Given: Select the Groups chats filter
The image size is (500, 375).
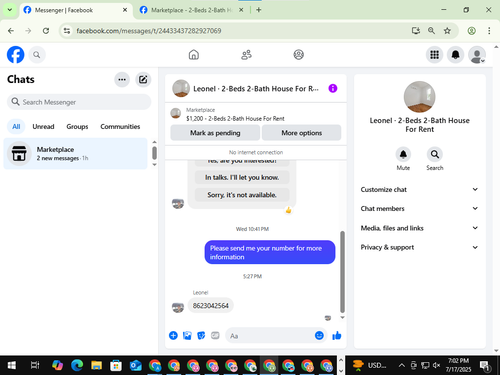Looking at the screenshot, I should coord(77,127).
